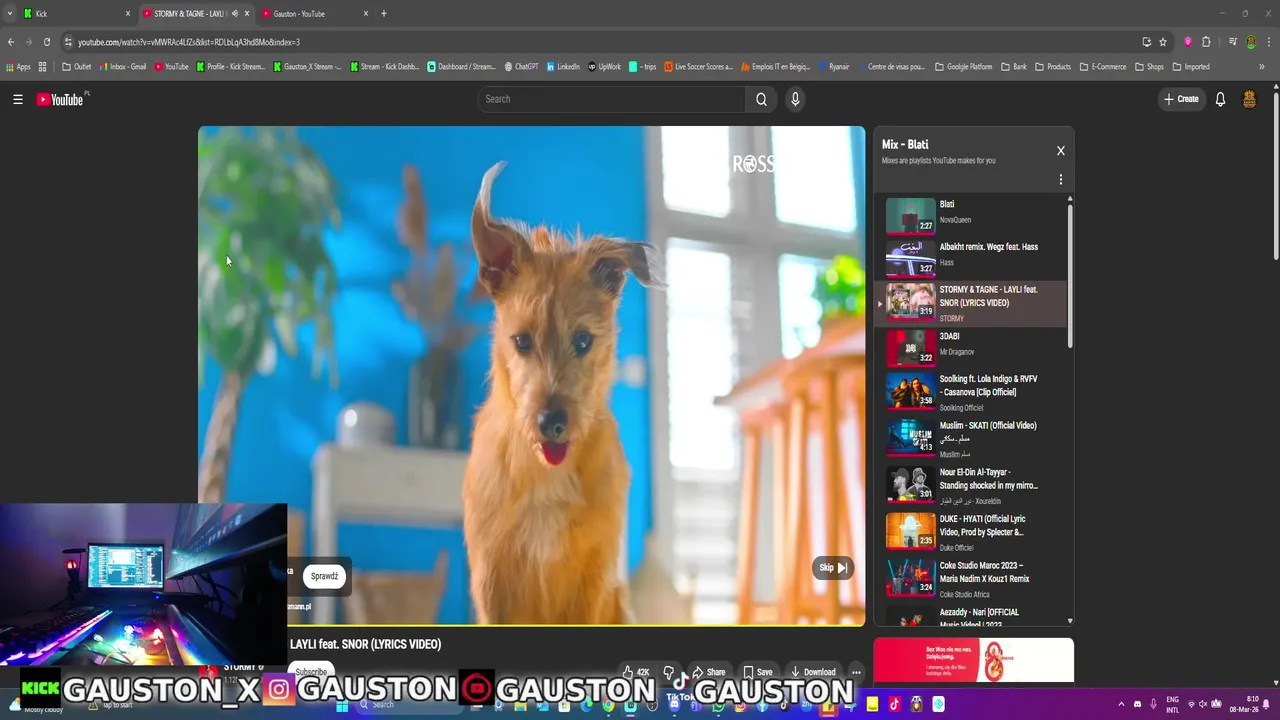Open the tab search dropdown arrow

10,14
